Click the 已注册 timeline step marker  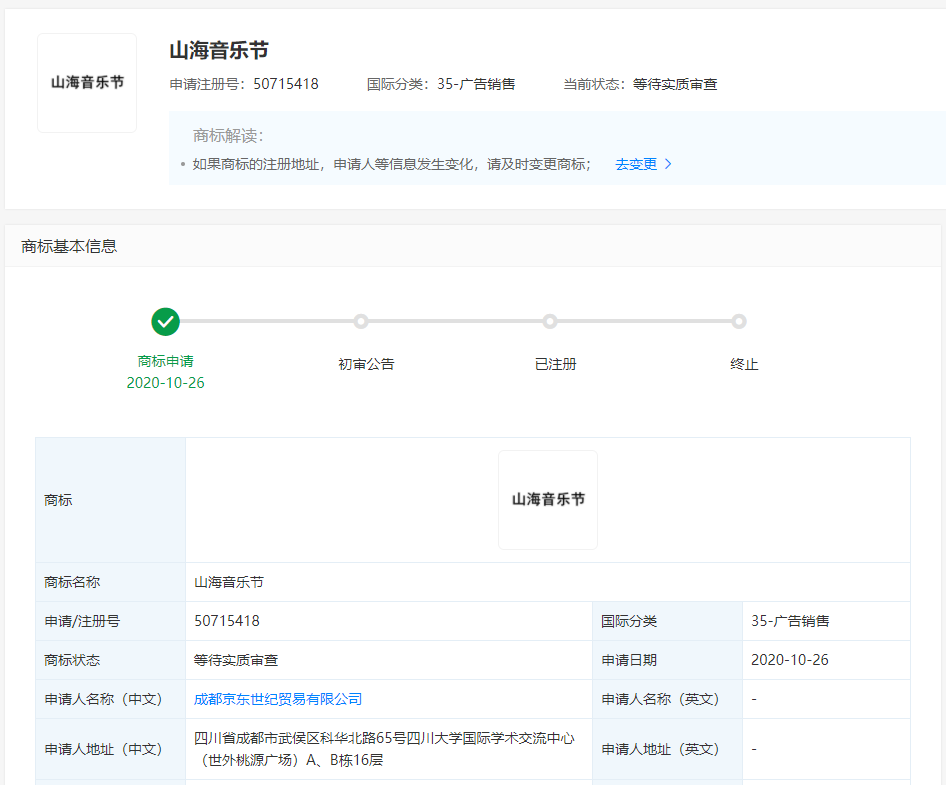[x=550, y=322]
